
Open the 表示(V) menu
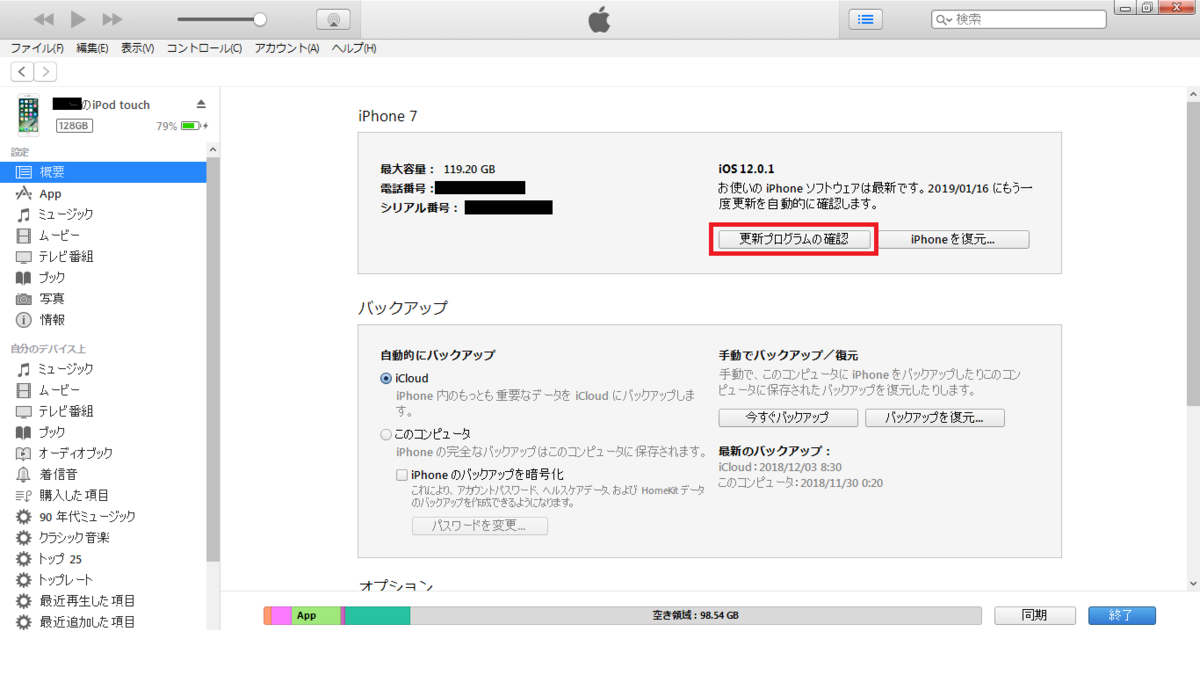point(138,48)
